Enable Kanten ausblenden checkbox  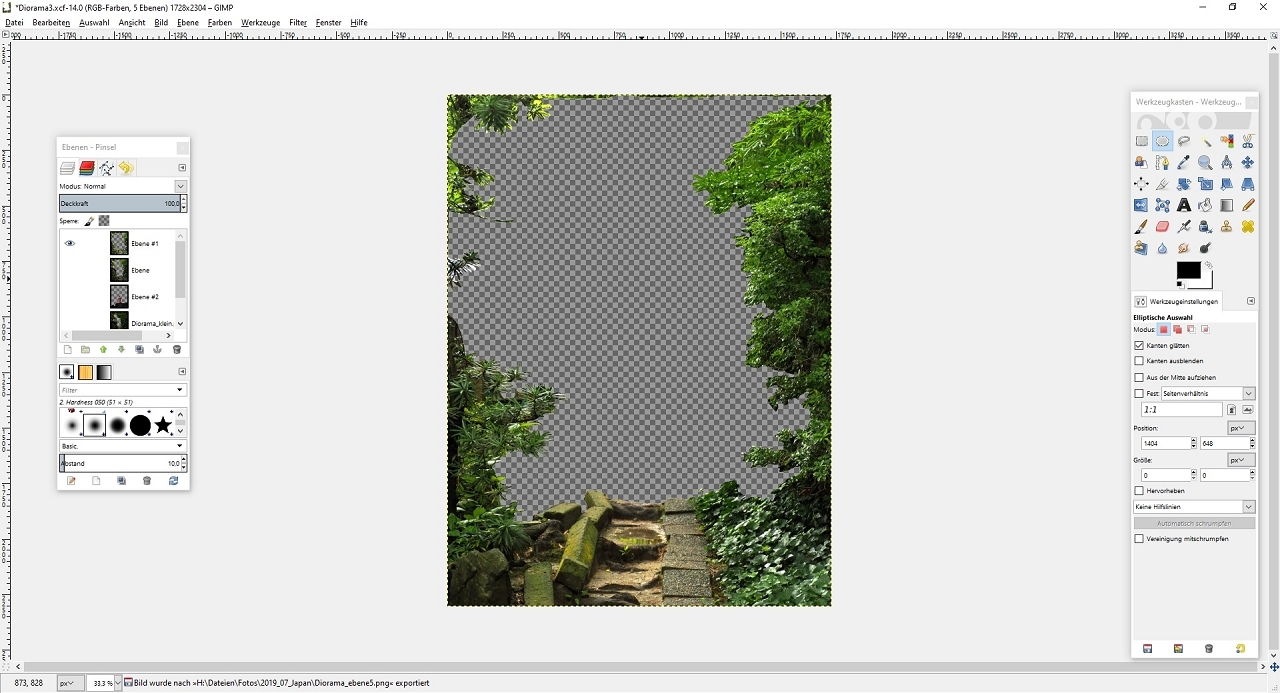point(1139,361)
